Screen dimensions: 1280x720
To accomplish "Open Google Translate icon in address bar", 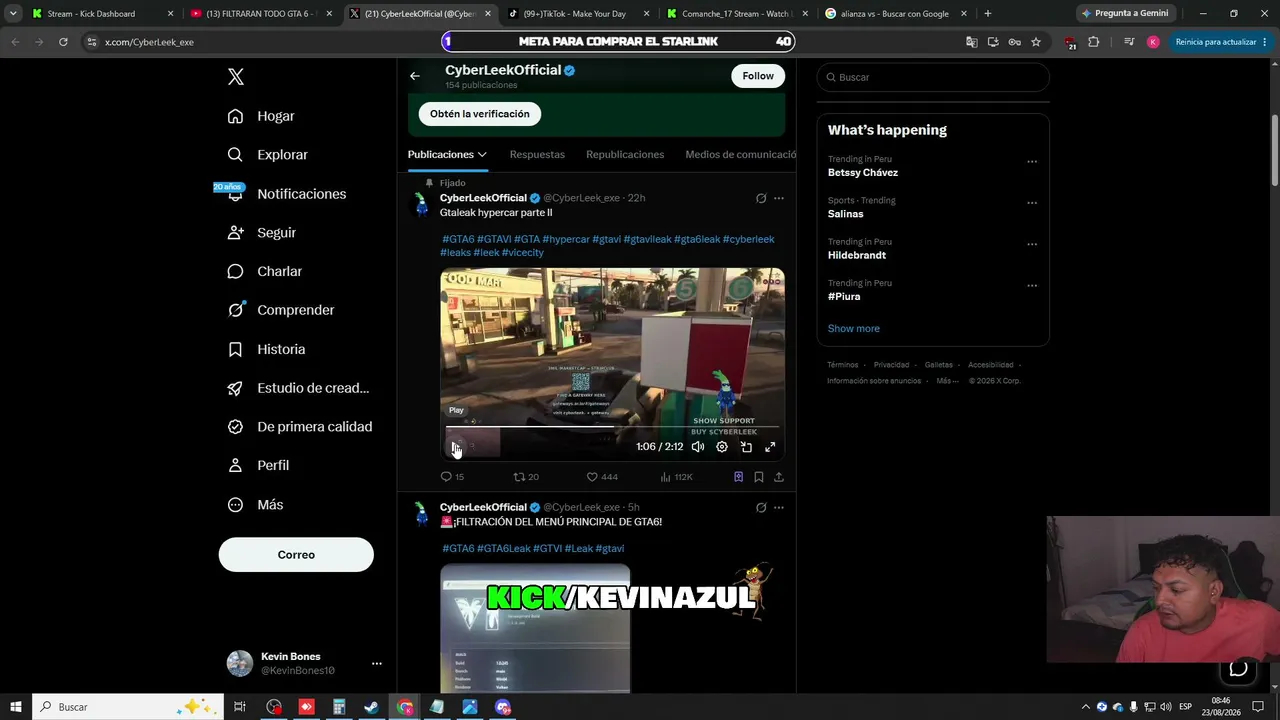I will (971, 42).
